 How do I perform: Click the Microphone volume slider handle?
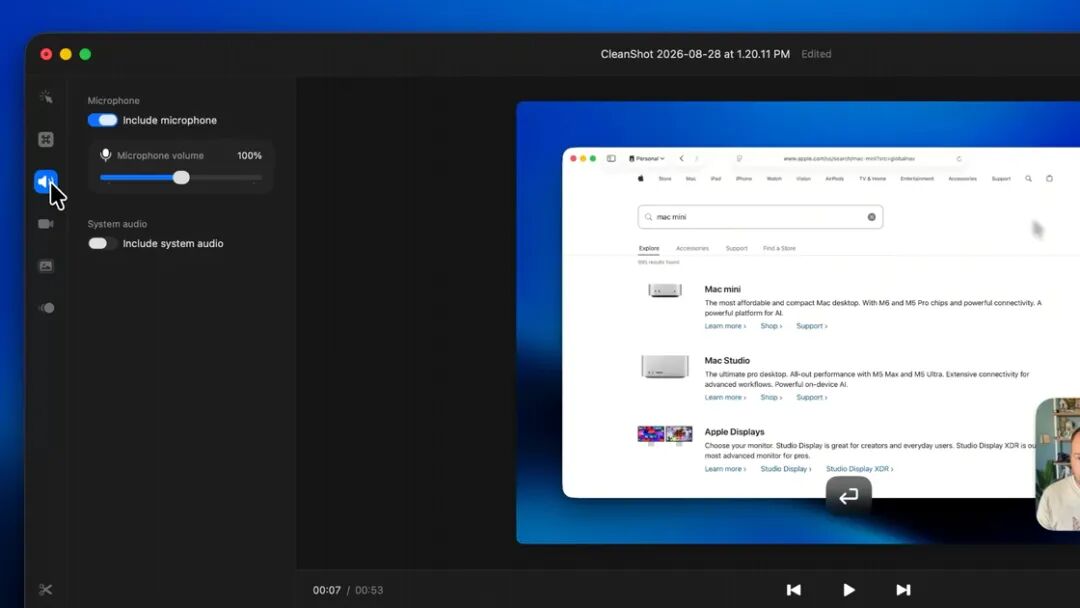(x=181, y=178)
